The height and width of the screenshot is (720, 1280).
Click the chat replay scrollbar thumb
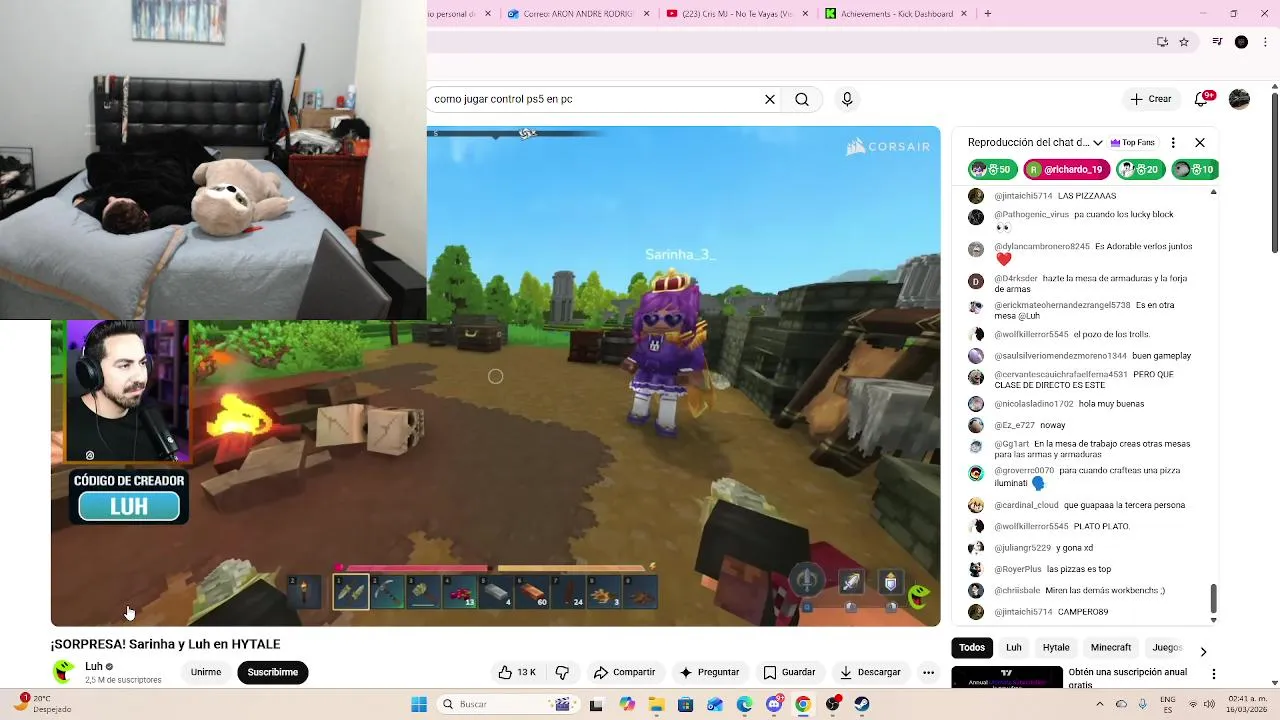coord(1213,597)
